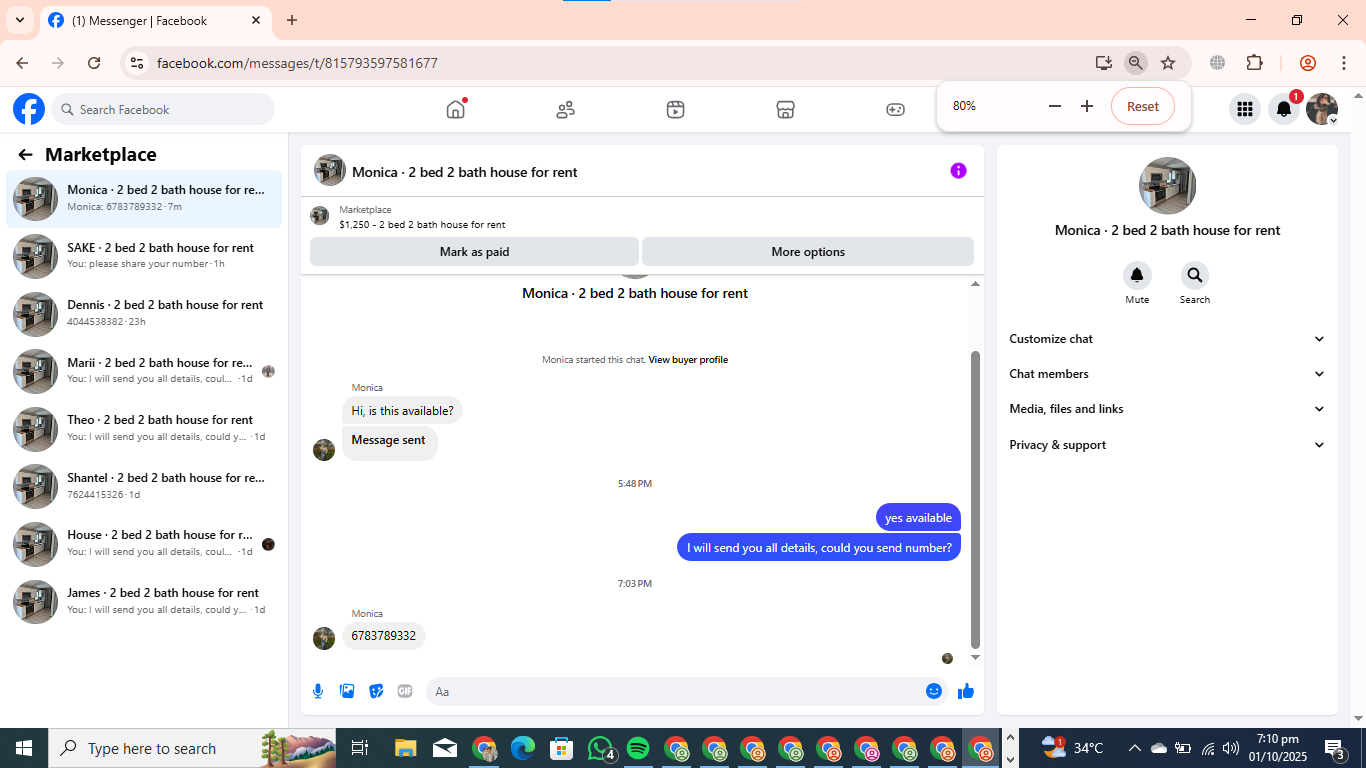Reload the page
Screen dimensions: 1366x768
tap(94, 63)
